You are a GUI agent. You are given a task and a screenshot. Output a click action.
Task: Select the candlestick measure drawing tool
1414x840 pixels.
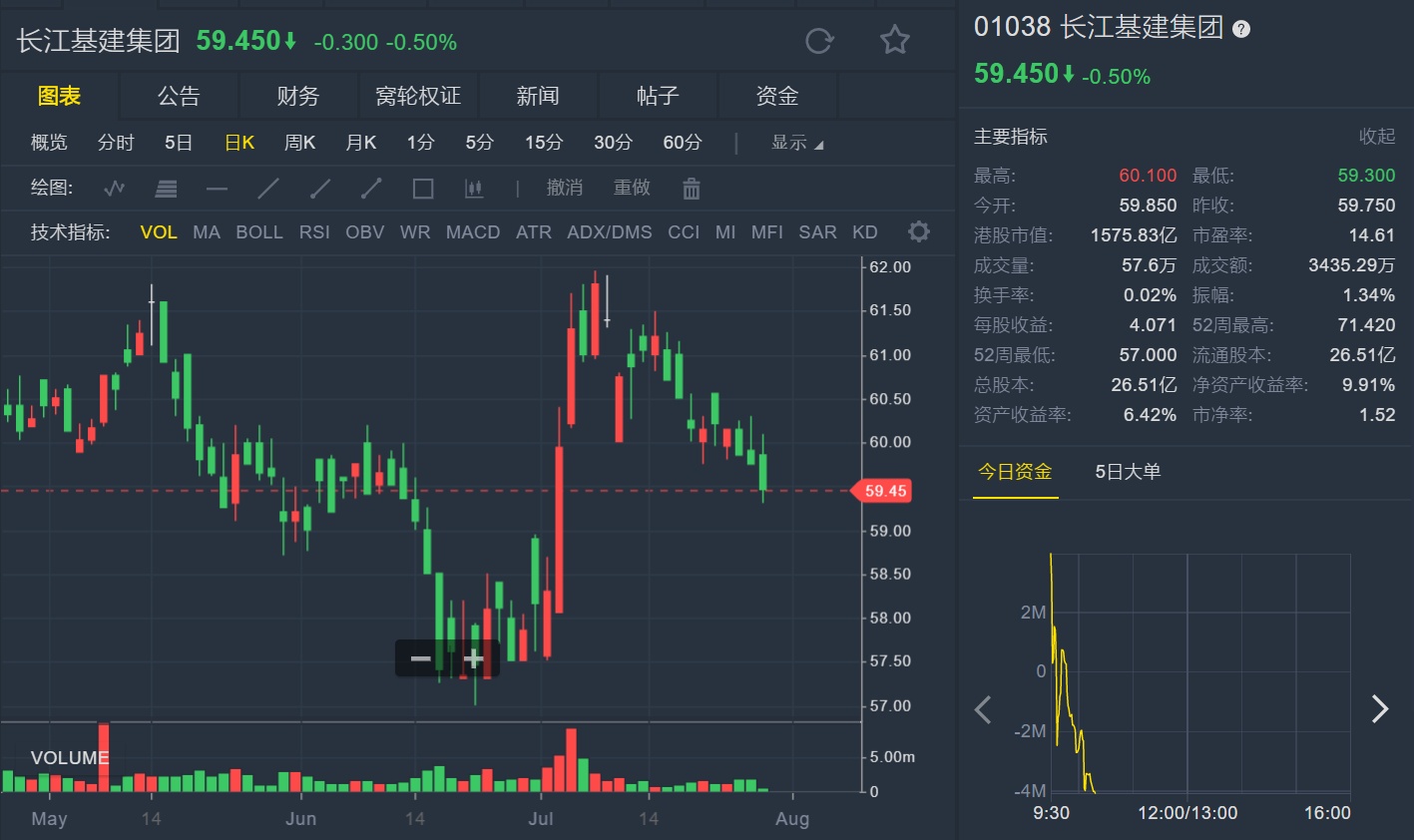[474, 188]
